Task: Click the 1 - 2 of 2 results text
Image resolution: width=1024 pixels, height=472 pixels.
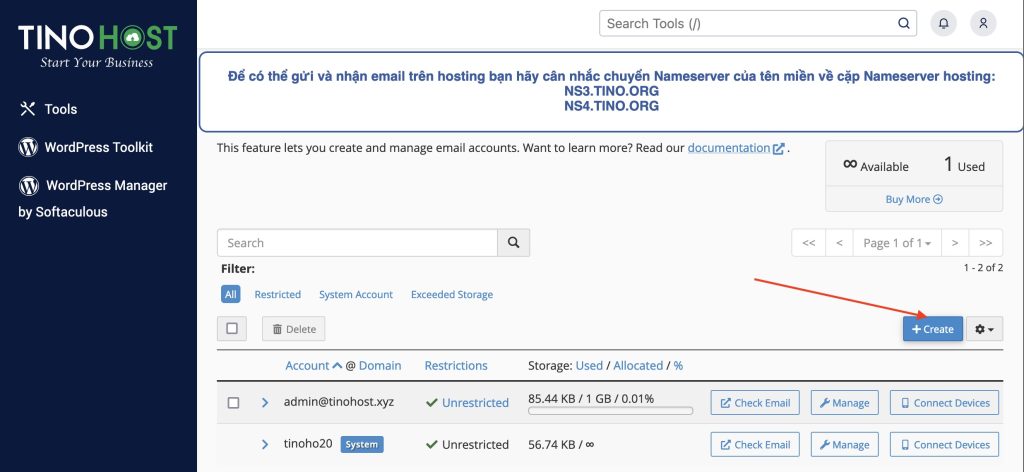Action: [983, 268]
